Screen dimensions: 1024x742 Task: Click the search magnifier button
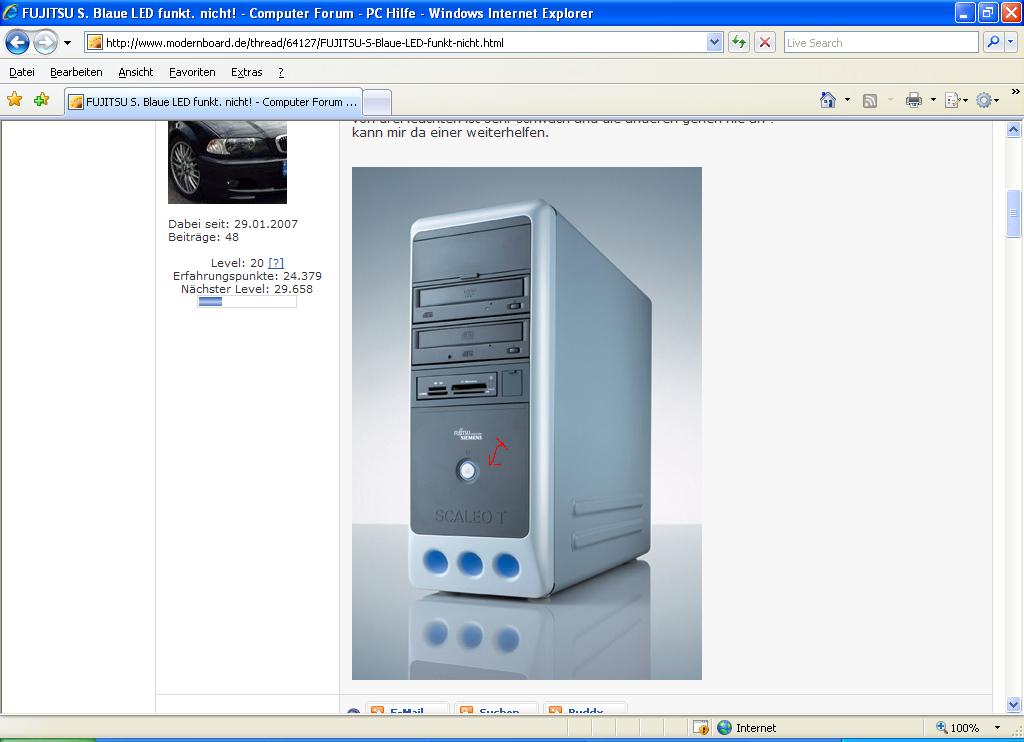[992, 42]
